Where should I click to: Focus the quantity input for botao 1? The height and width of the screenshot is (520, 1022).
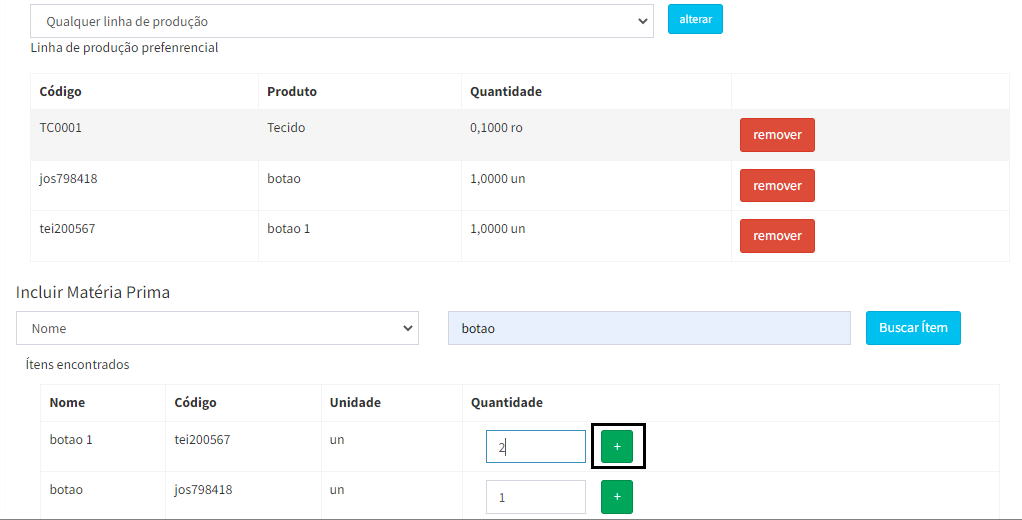tap(535, 447)
